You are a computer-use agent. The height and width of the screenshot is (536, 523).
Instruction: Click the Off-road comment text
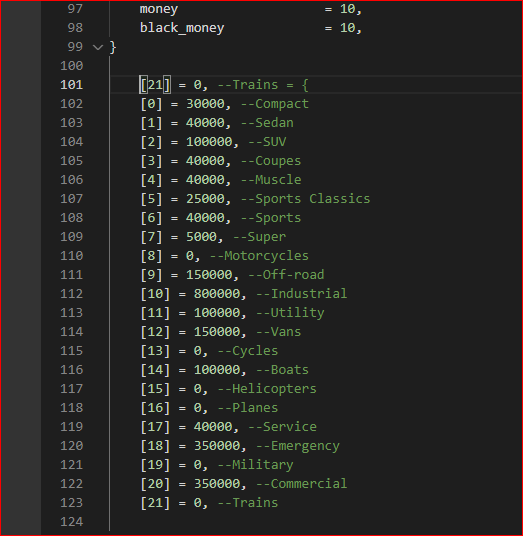pos(286,275)
